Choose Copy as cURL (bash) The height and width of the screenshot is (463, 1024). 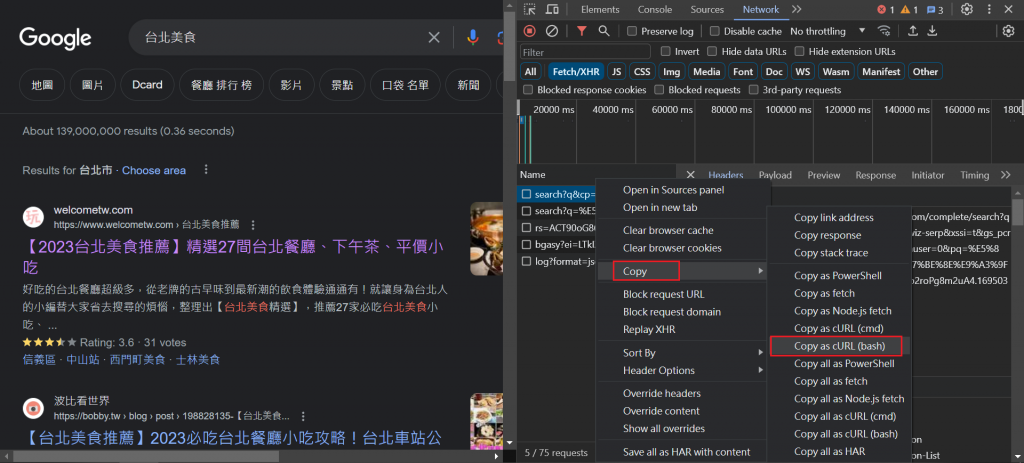(x=837, y=346)
